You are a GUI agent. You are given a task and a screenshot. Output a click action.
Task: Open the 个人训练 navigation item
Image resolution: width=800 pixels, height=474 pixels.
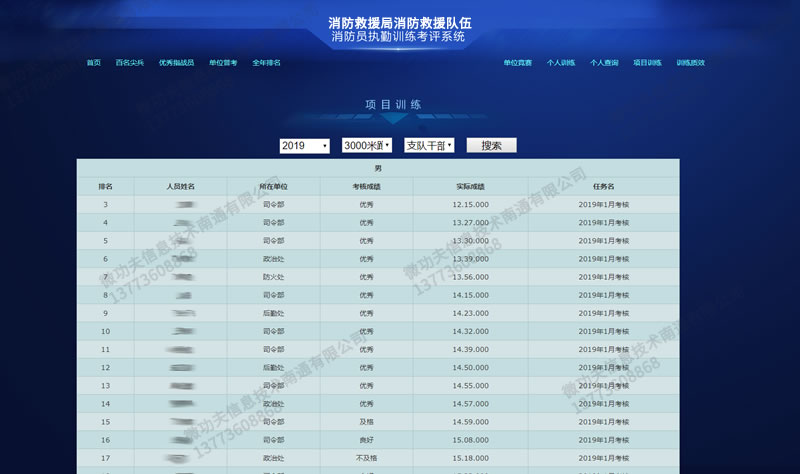[561, 62]
